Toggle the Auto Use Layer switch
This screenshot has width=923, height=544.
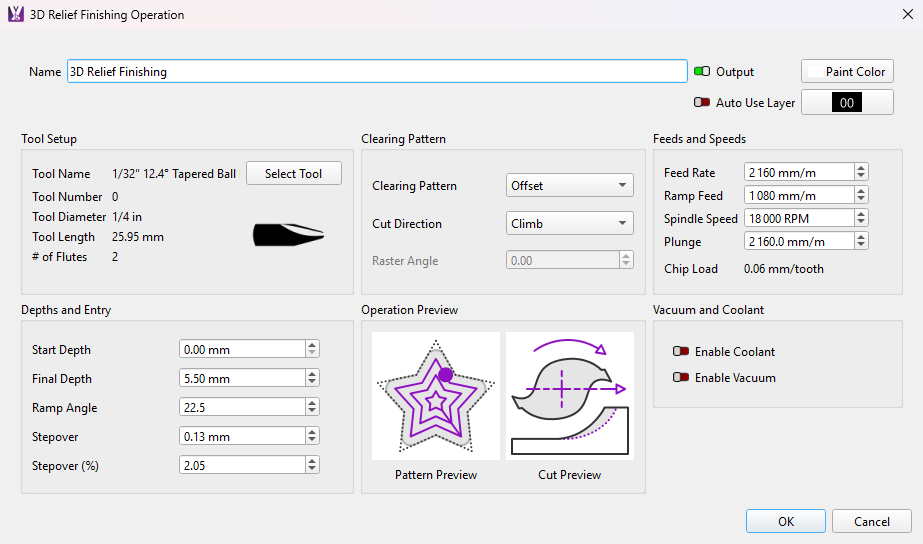[x=702, y=102]
